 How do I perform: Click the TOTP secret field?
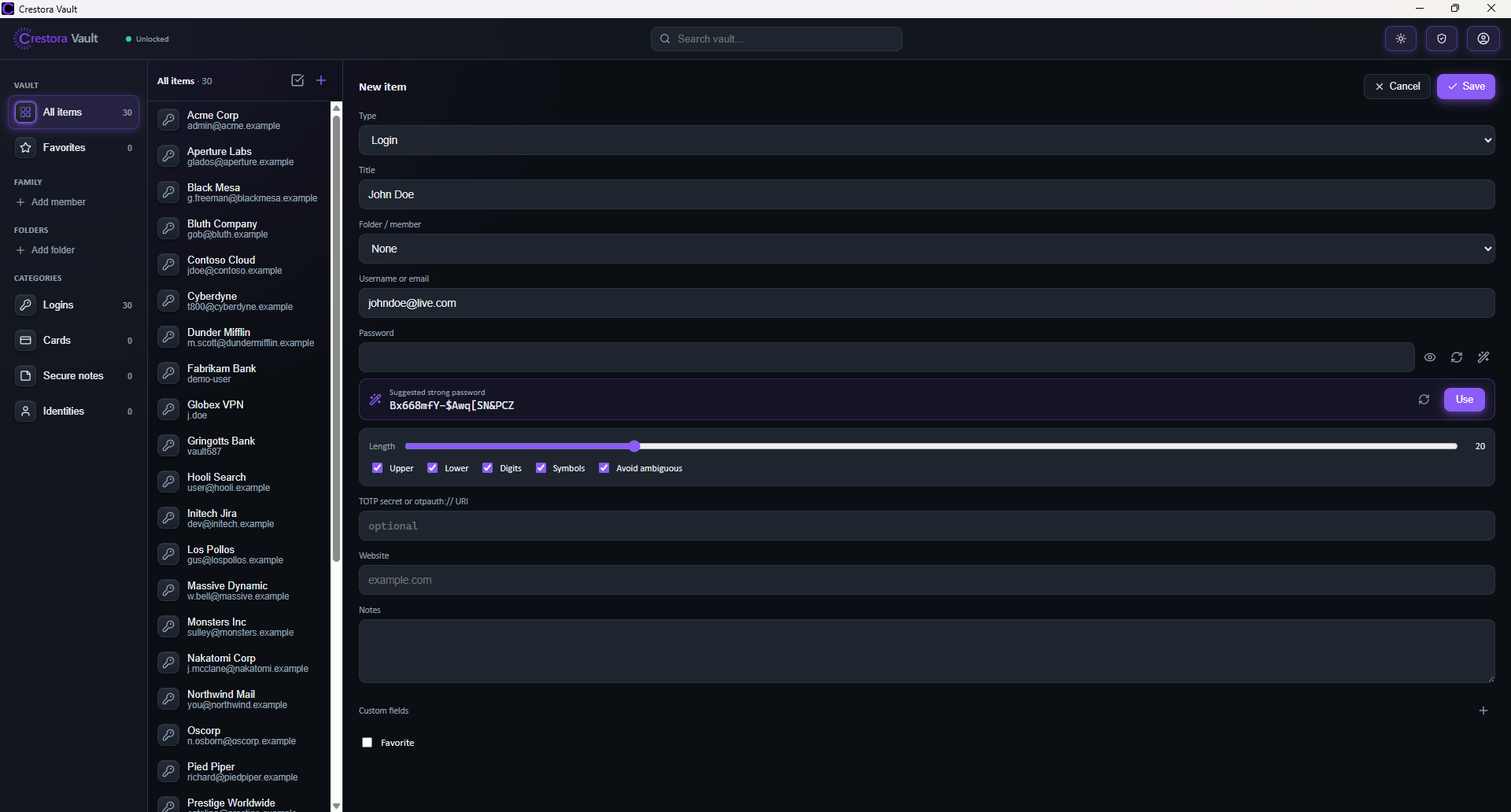click(926, 526)
